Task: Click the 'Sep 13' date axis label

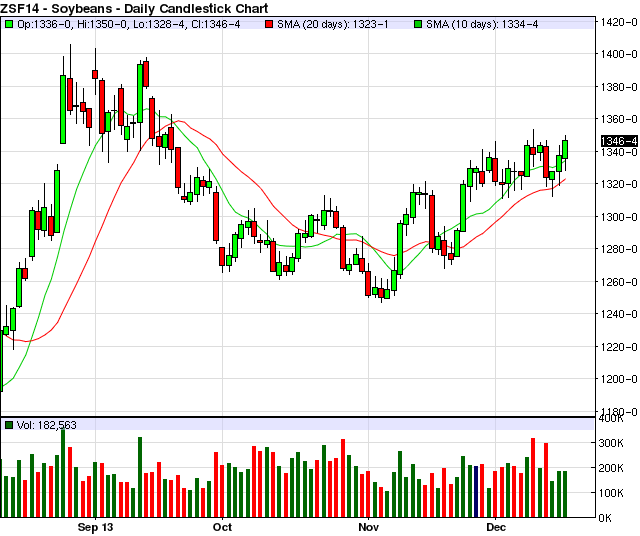Action: click(95, 527)
